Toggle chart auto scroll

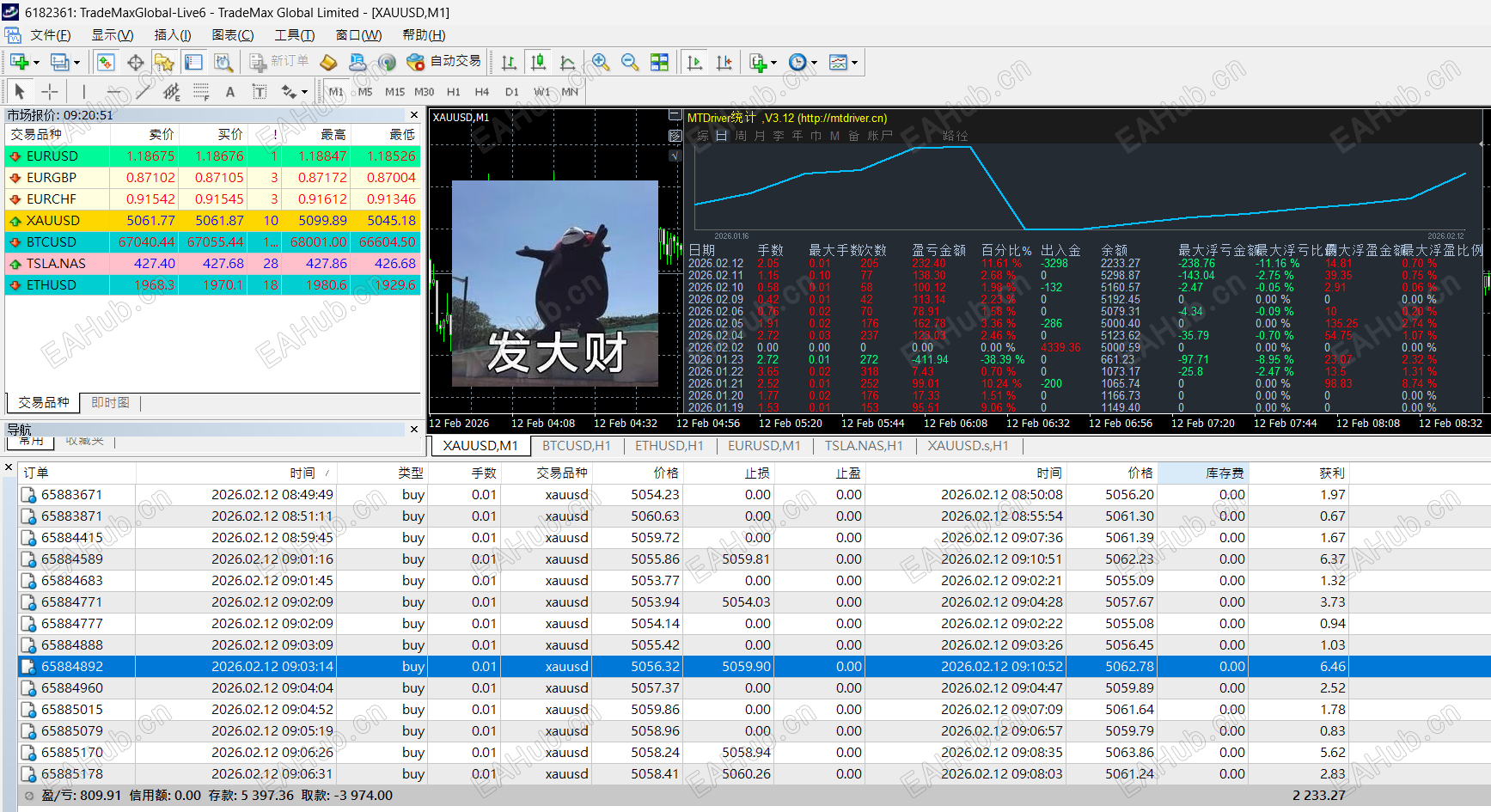[695, 62]
